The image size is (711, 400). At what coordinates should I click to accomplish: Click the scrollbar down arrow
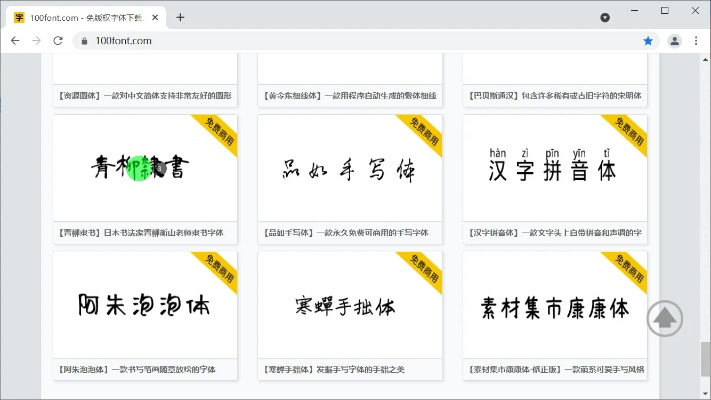click(x=706, y=394)
